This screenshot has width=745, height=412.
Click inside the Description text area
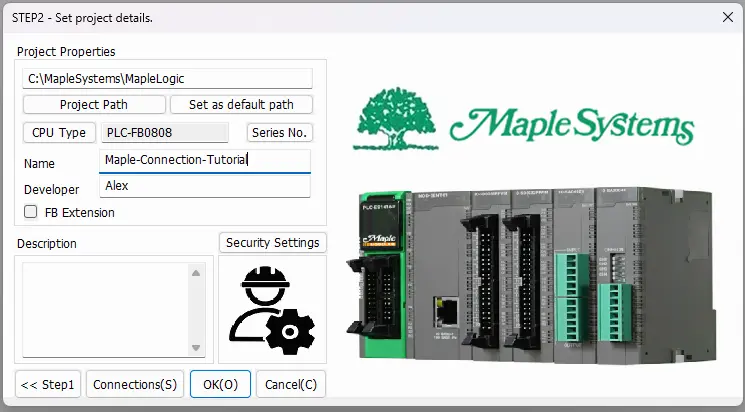tap(105, 310)
